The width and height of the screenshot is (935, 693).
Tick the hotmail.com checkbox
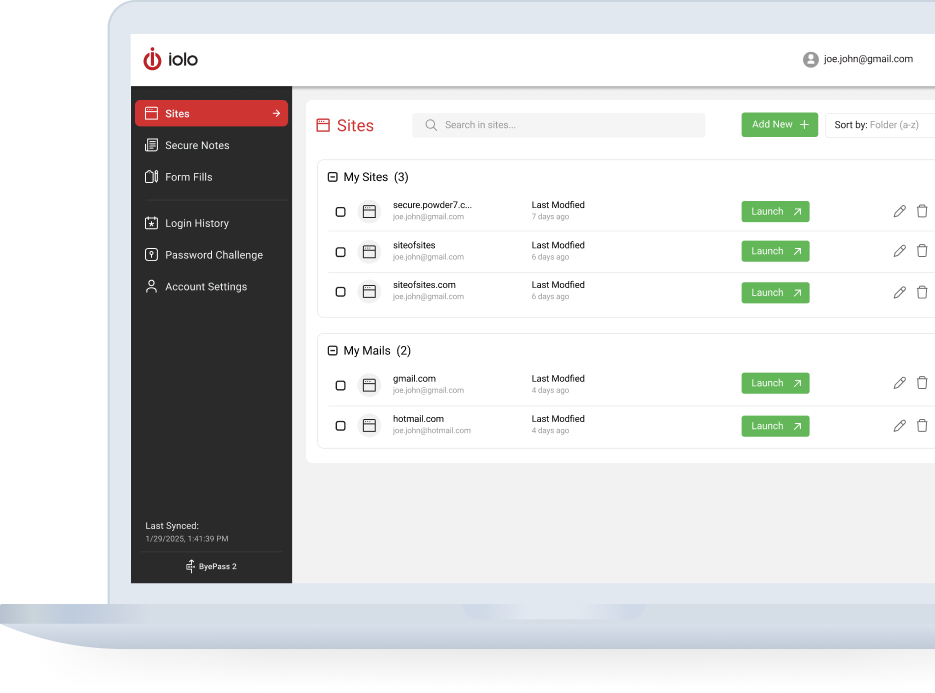click(340, 426)
